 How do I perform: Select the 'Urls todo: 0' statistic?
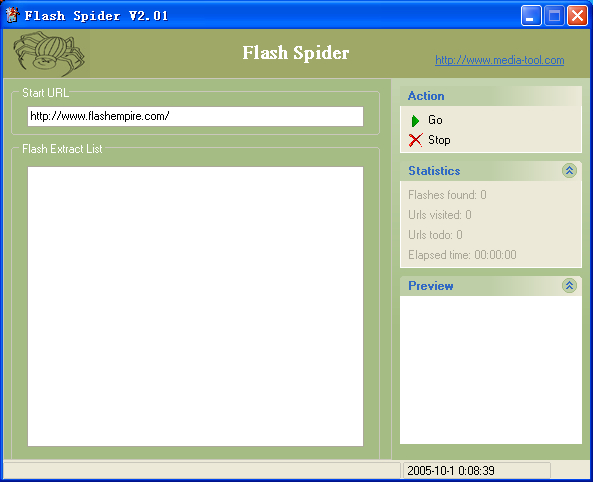tap(435, 235)
